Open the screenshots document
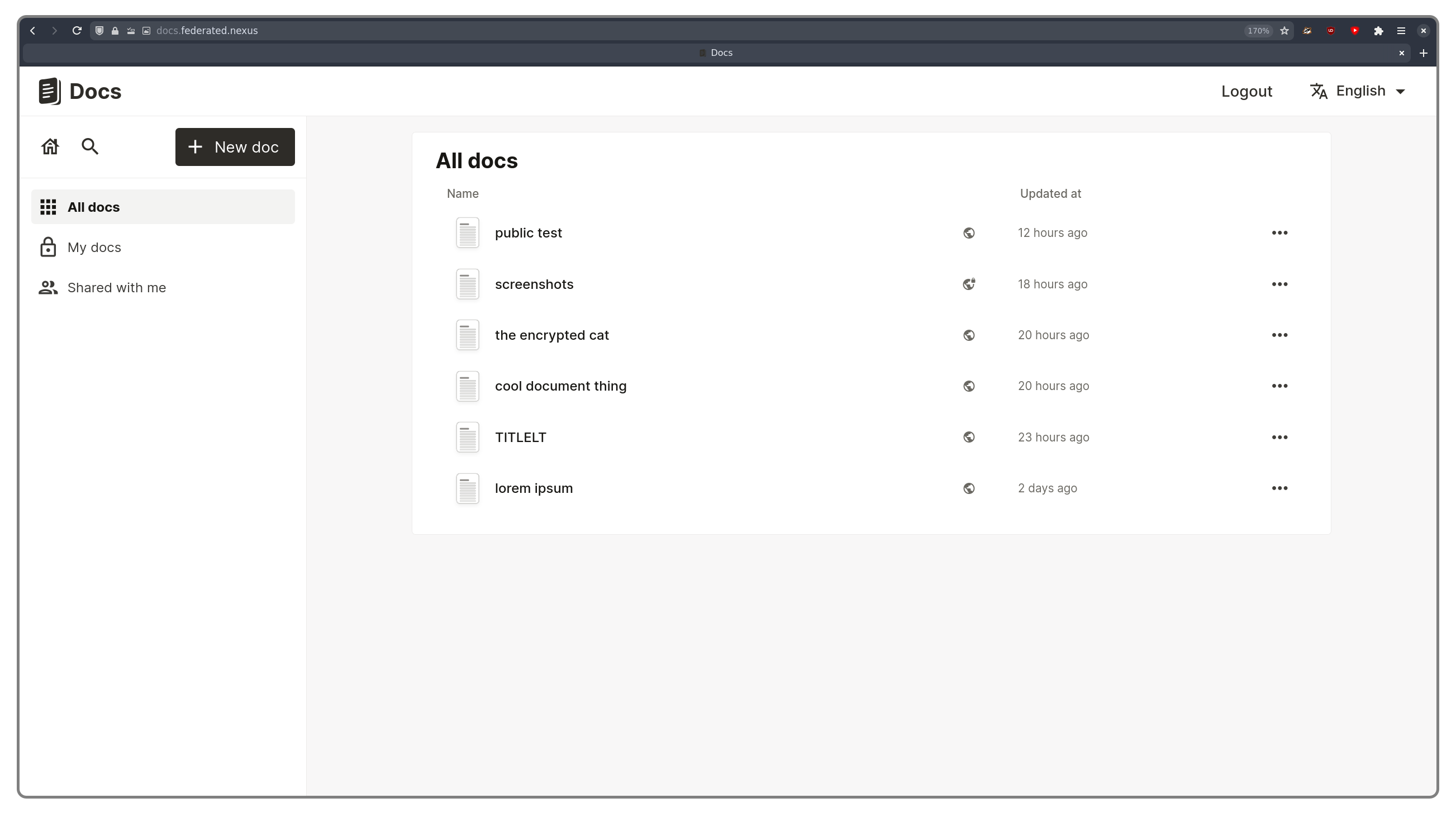 coord(534,284)
